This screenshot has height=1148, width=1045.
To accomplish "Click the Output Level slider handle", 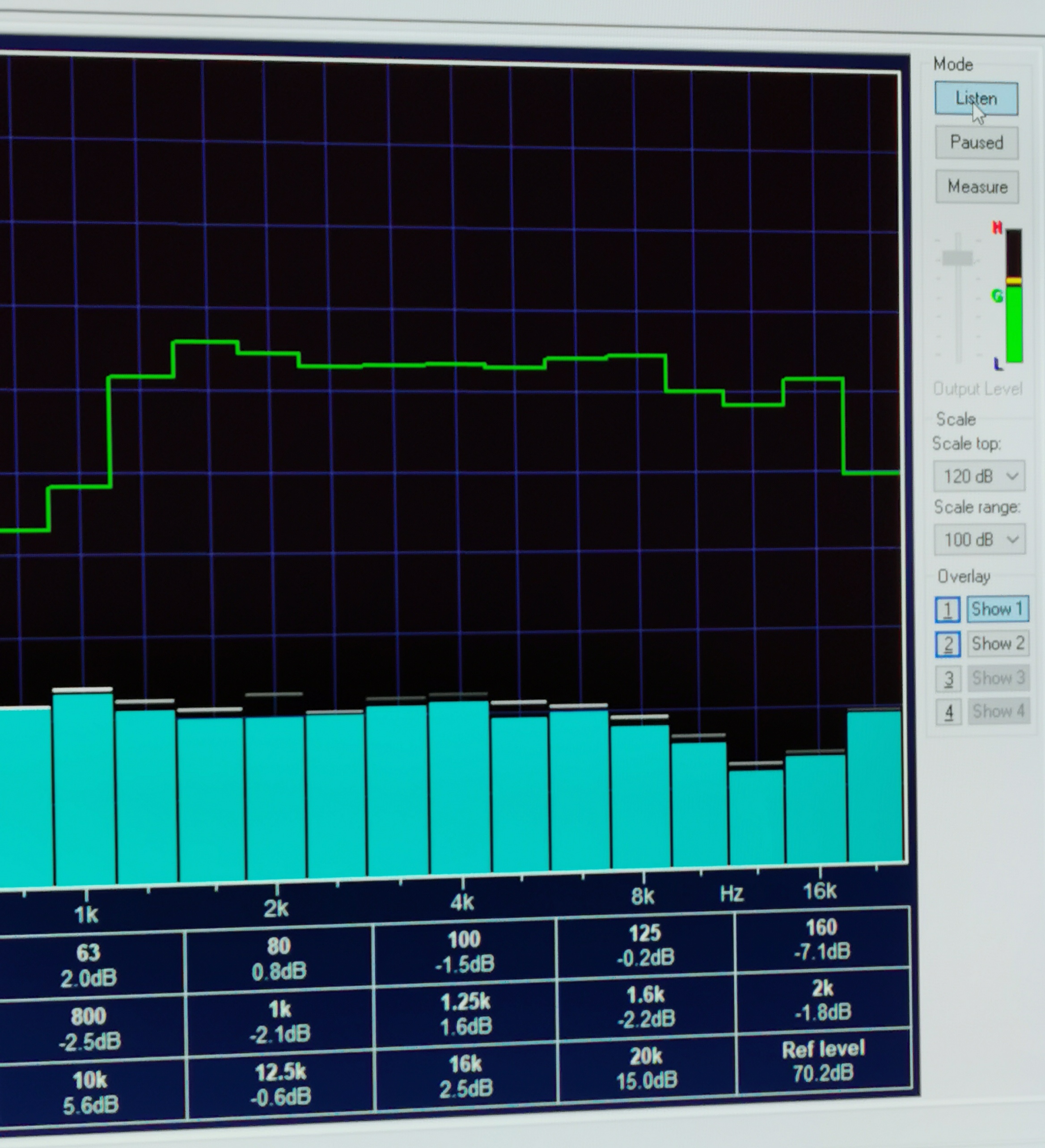I will coord(958,258).
